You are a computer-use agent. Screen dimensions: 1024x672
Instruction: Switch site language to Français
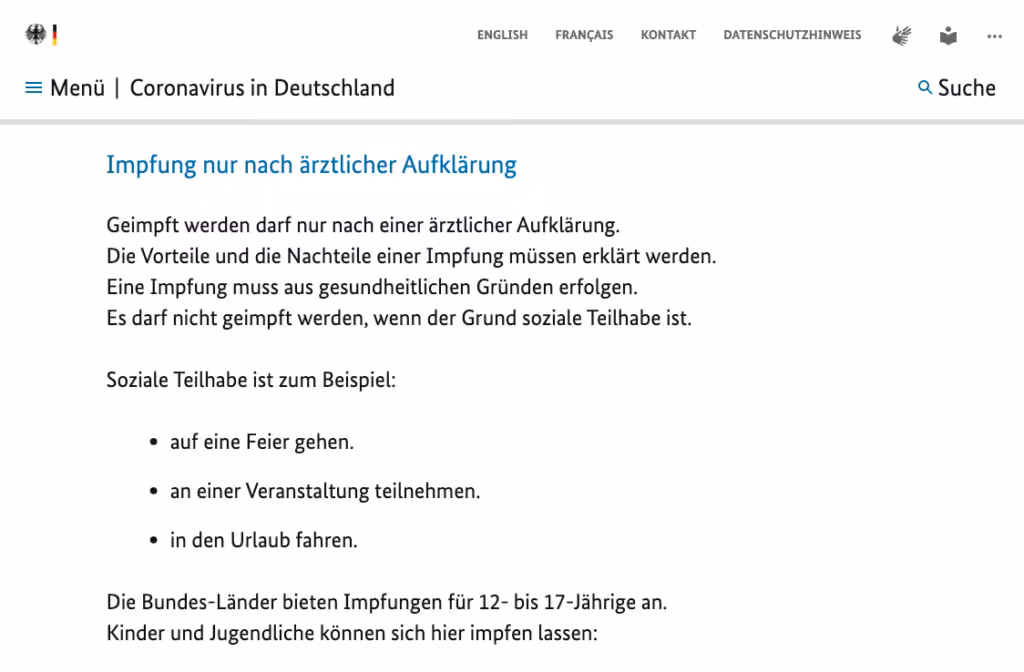[x=584, y=35]
